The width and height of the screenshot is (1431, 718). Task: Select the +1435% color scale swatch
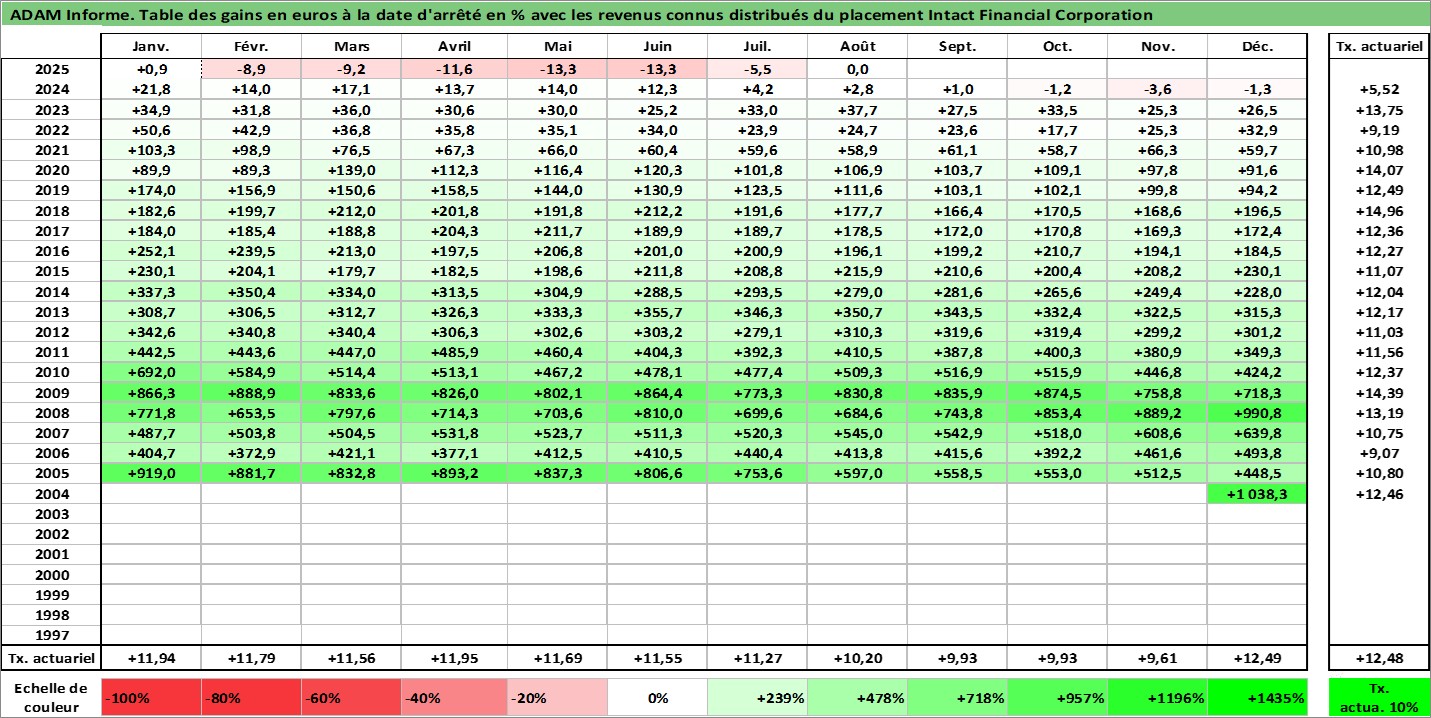point(1257,697)
